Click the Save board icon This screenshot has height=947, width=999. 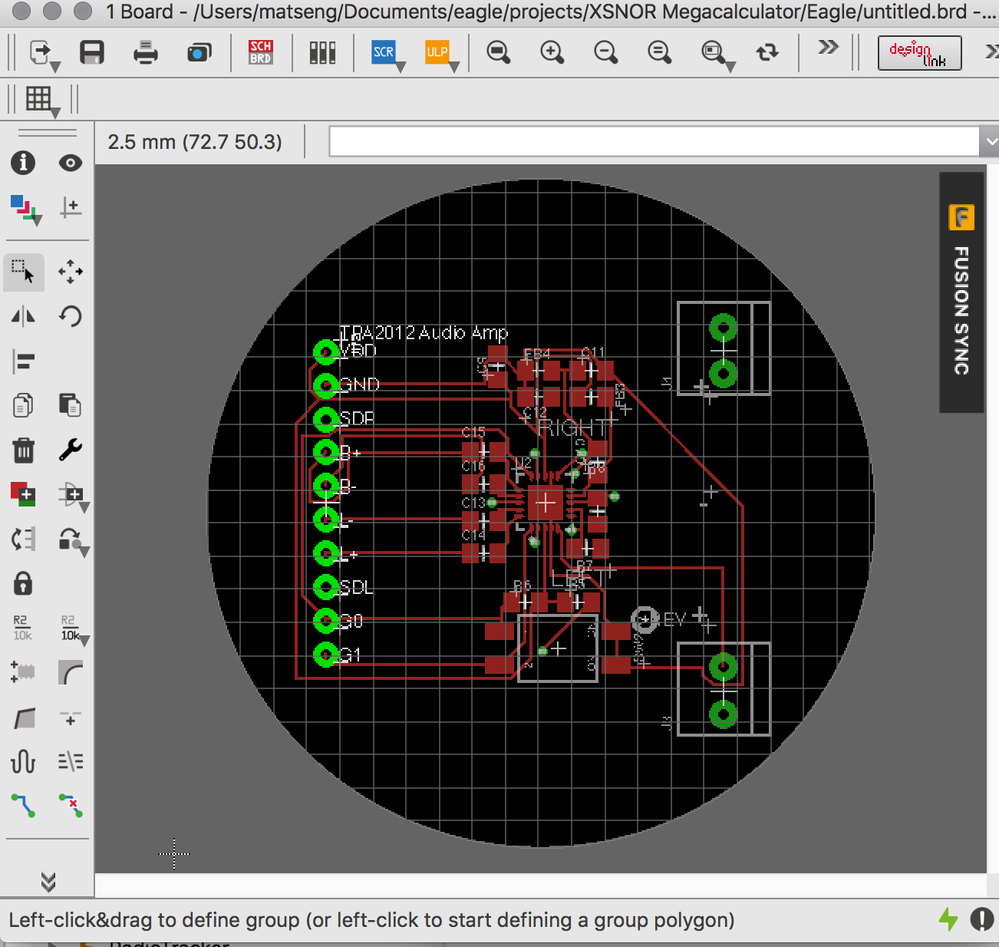pos(92,52)
